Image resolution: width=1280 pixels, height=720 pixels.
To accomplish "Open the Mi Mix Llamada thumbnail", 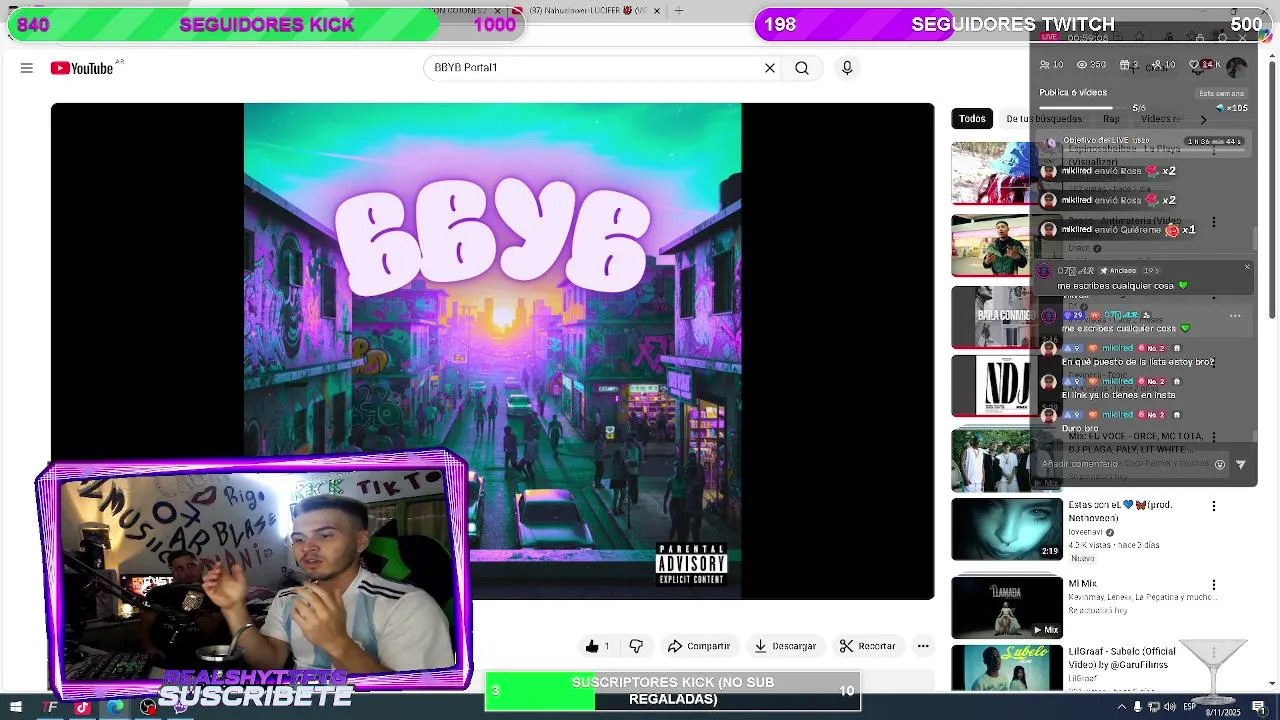I will pyautogui.click(x=1006, y=607).
